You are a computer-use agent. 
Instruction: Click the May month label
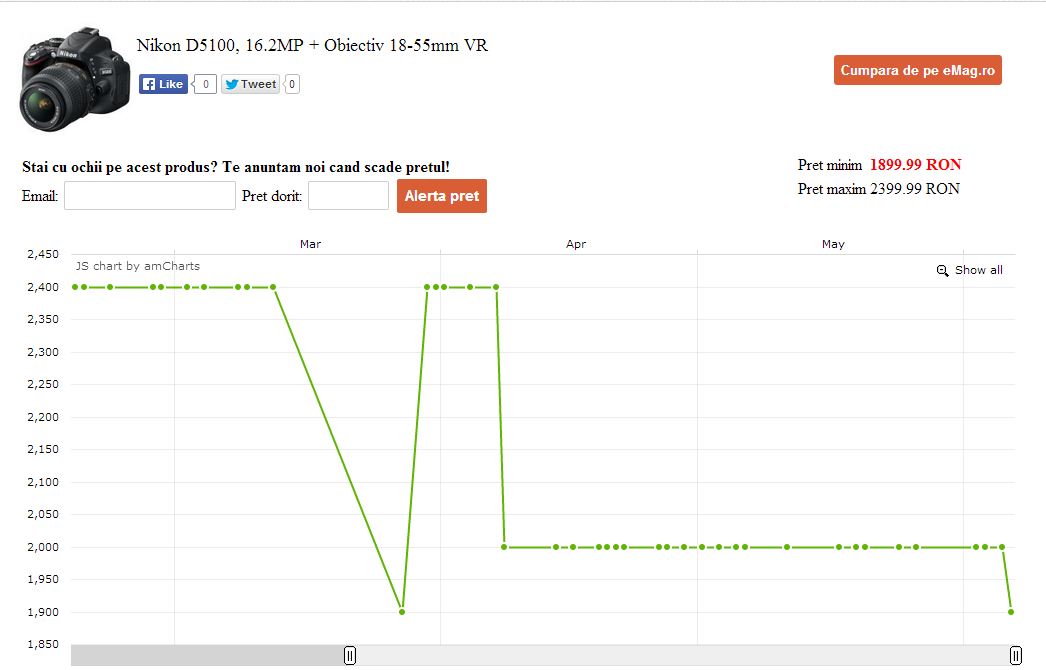click(833, 244)
